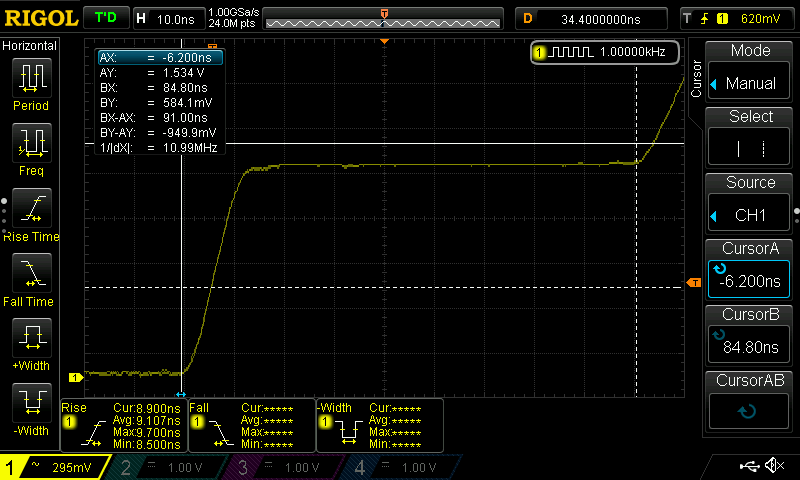Screen dimensions: 800x480
Task: Activate channel 2 tab
Action: pyautogui.click(x=166, y=467)
